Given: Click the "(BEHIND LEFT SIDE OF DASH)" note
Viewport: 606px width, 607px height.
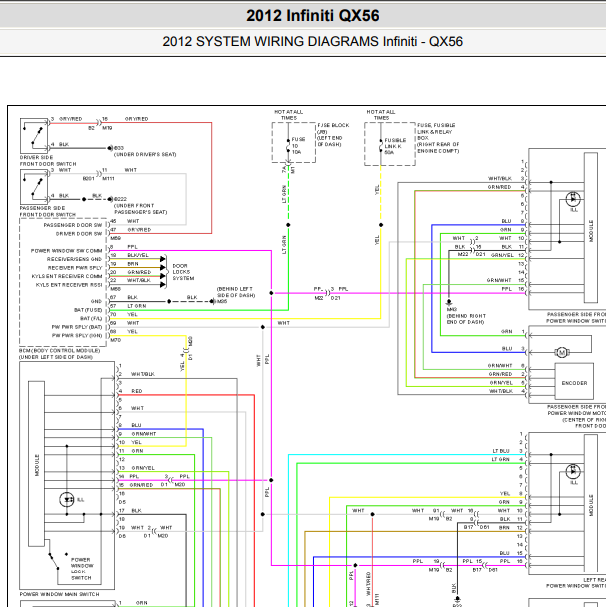Looking at the screenshot, I should click(236, 292).
